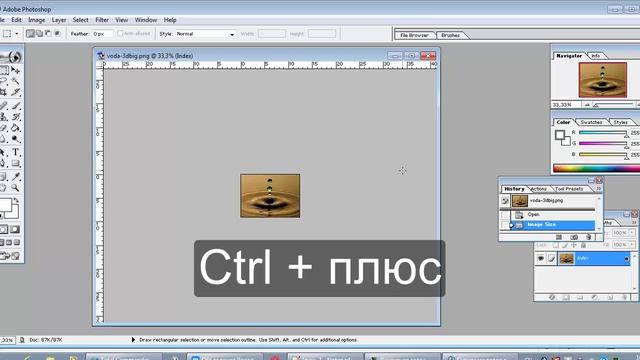Pick a color from the color ramp

[596, 168]
